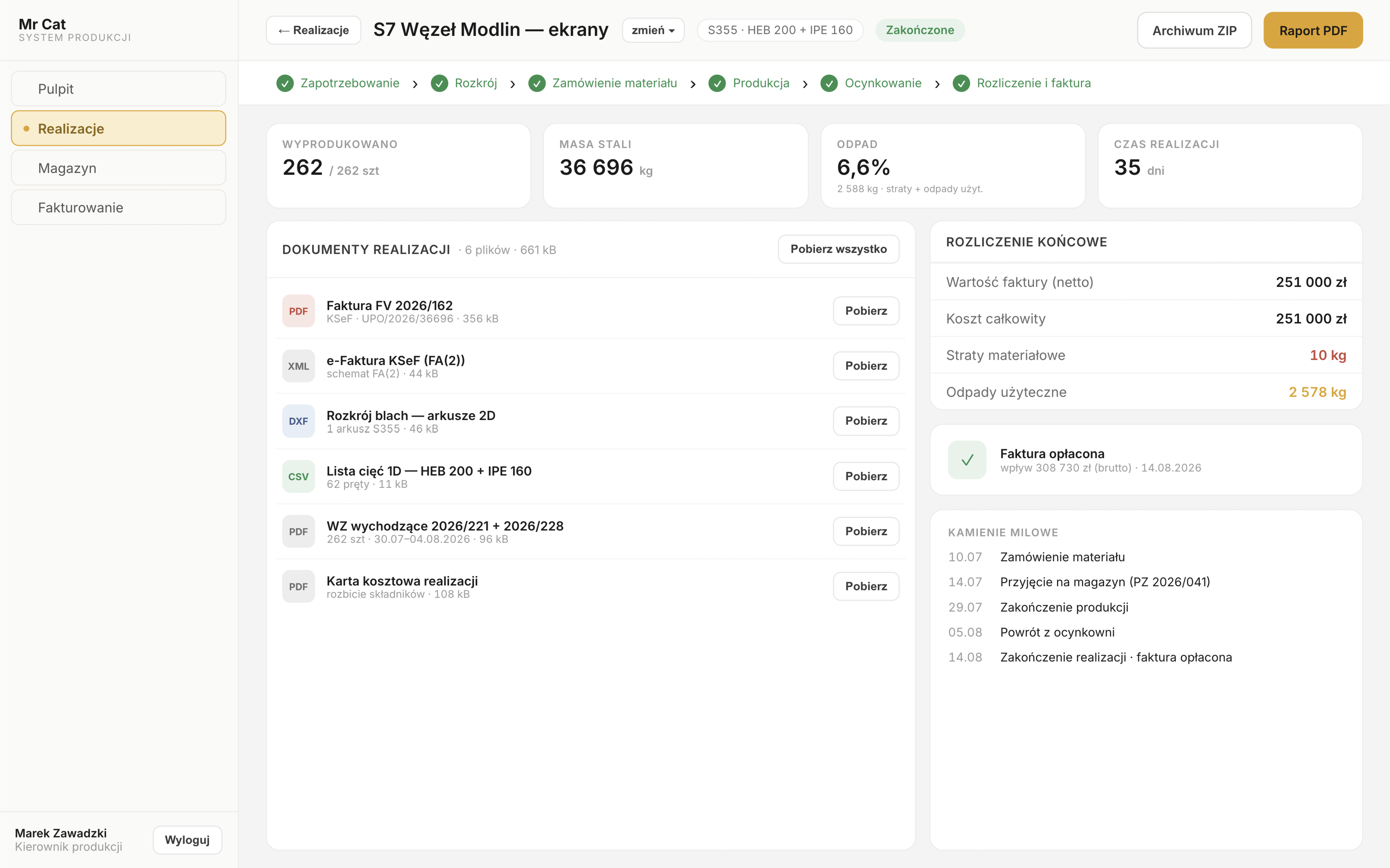This screenshot has height=868, width=1390.
Task: Download Lista cięć 1D with Pobierz
Action: coord(866,476)
